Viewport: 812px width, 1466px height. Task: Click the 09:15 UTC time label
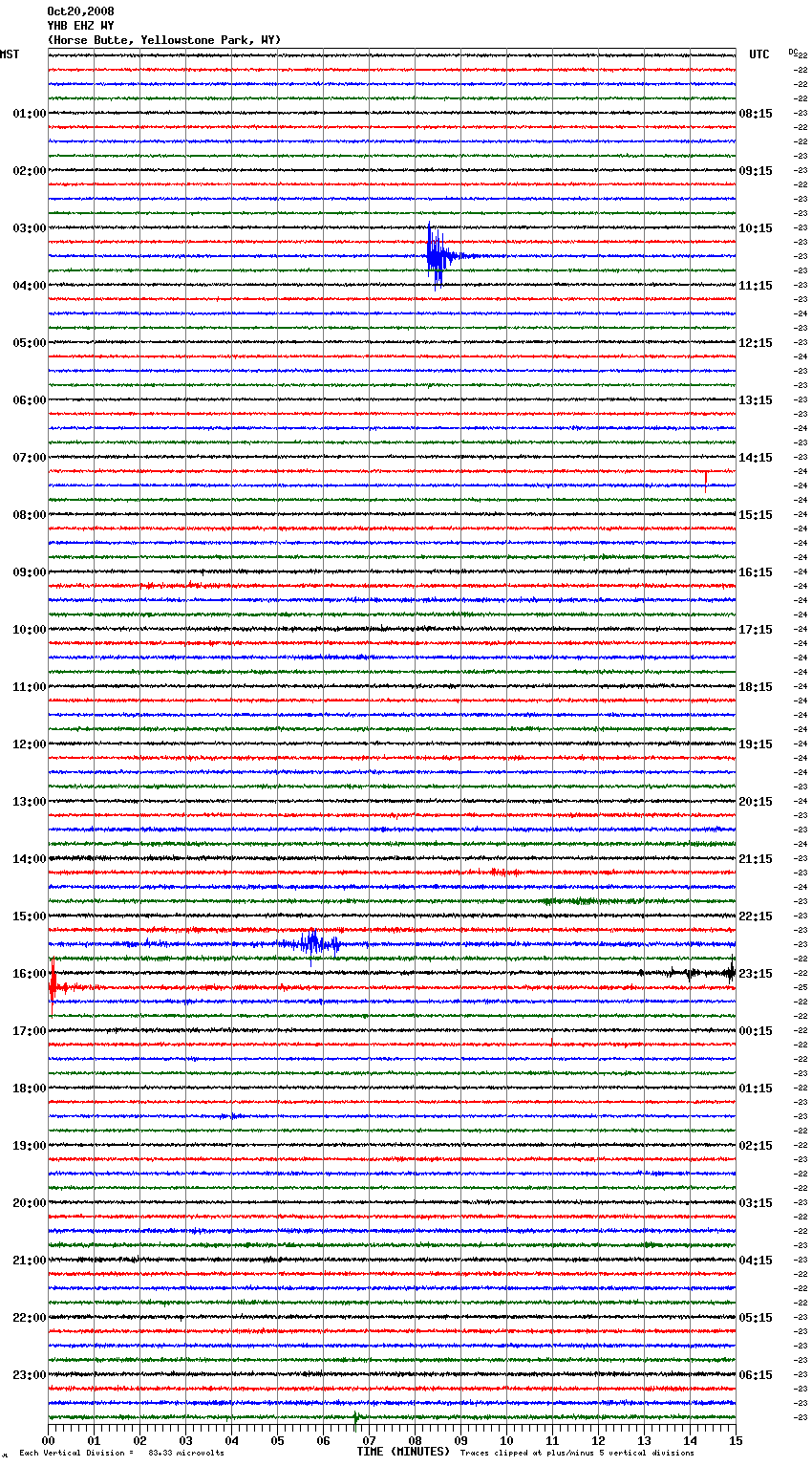point(756,171)
